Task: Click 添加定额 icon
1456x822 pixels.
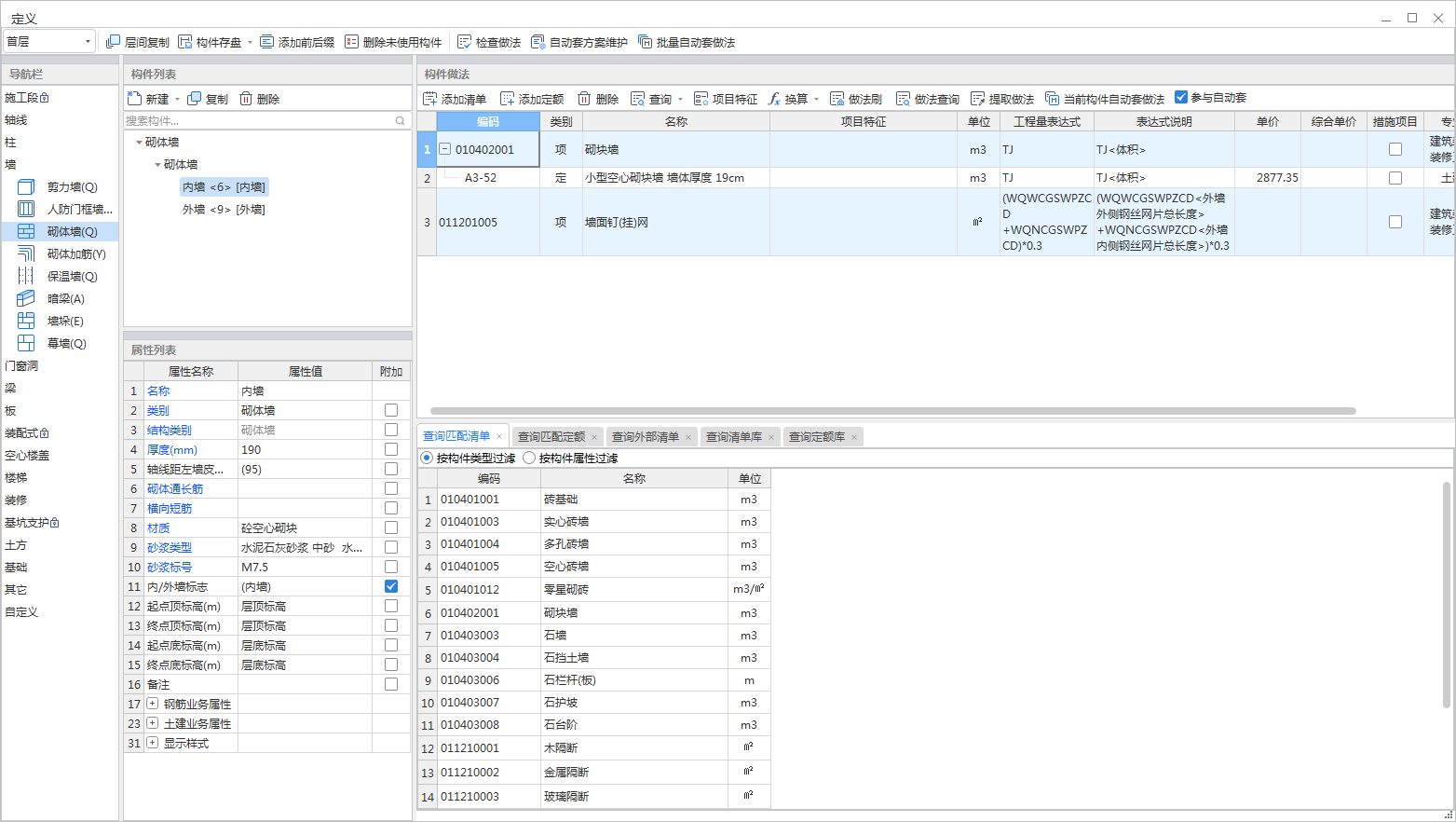Action: pos(507,99)
